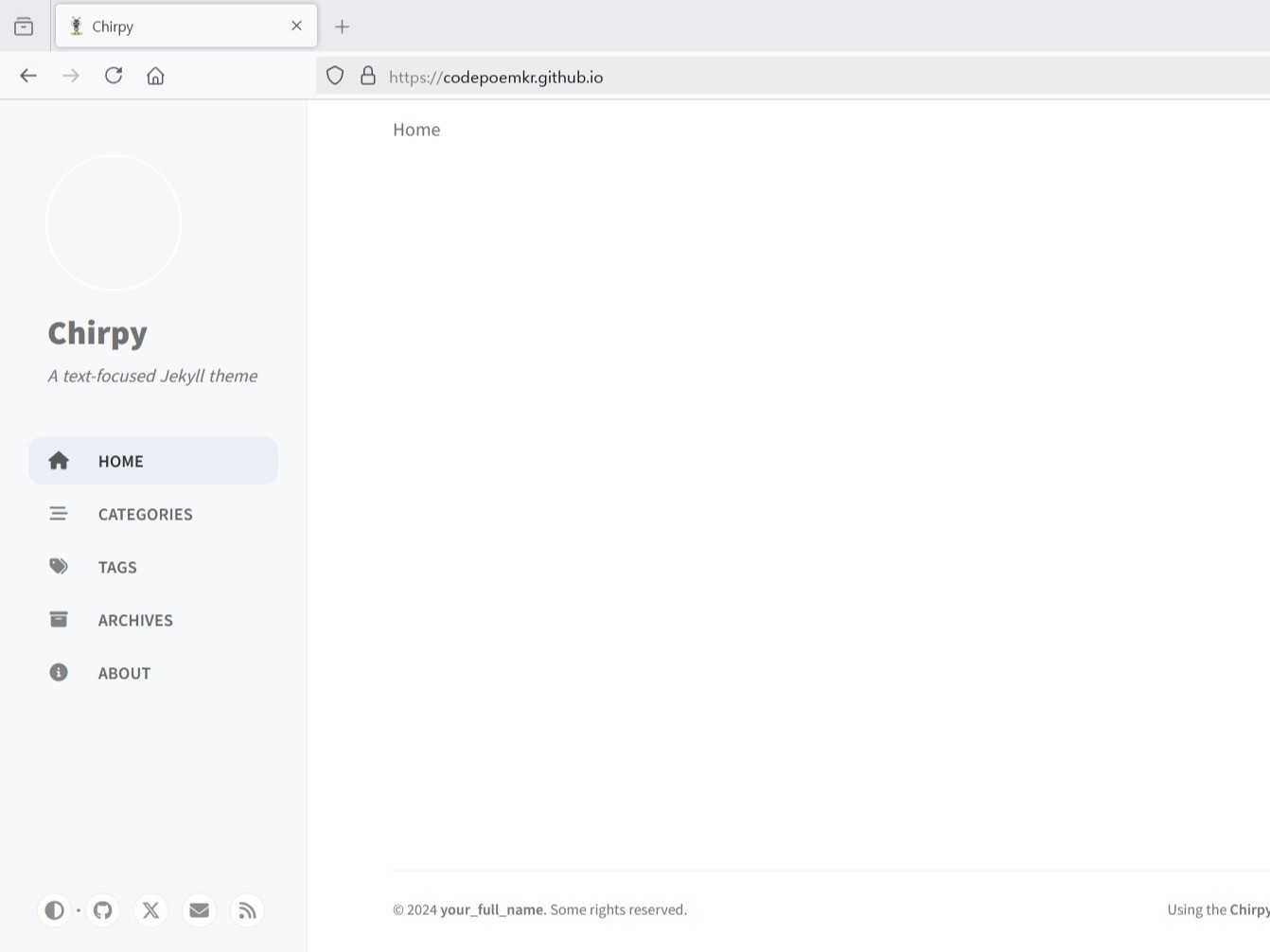The width and height of the screenshot is (1270, 952).
Task: Select the Chirpy browser tab
Action: [170, 26]
